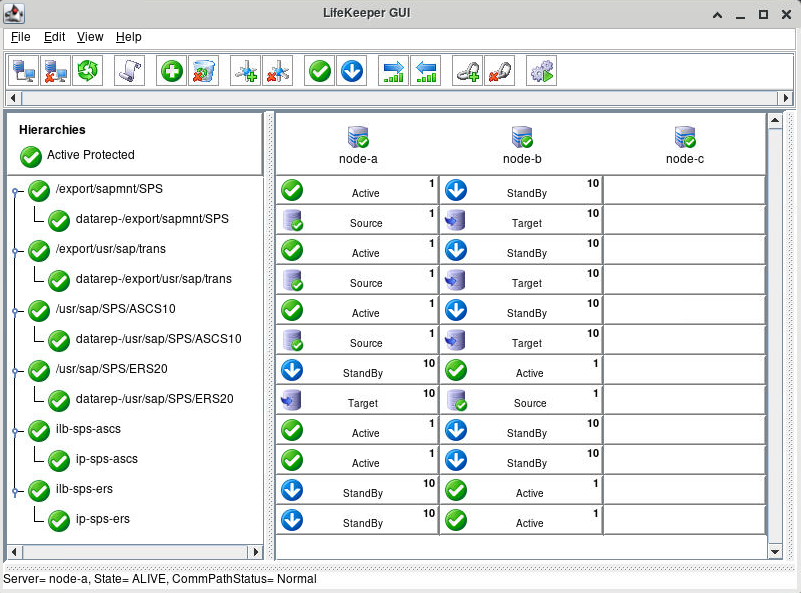Click the Unextend Resource Hierarchy left arrow icon

click(426, 71)
